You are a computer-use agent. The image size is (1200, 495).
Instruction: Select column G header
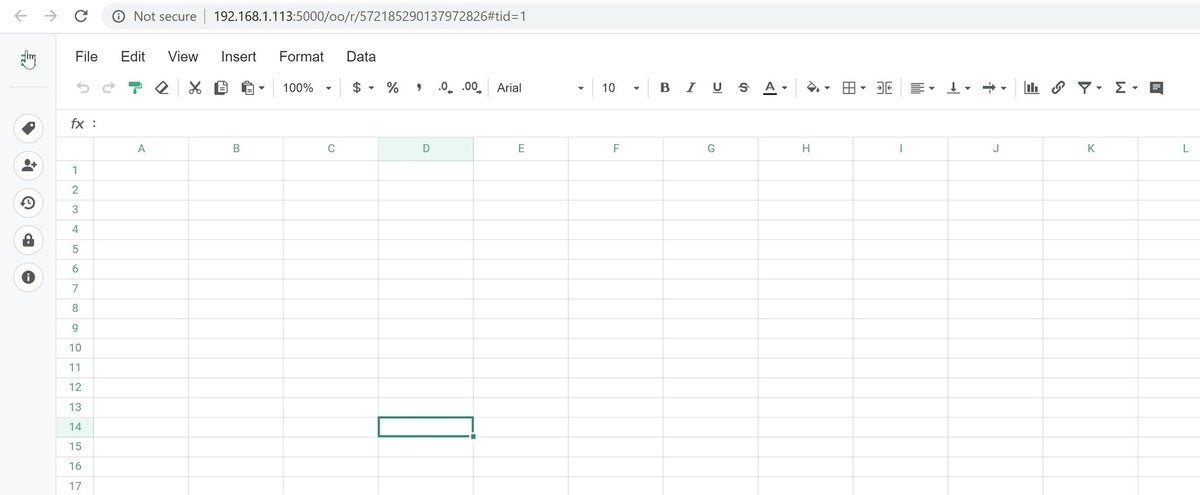click(711, 149)
